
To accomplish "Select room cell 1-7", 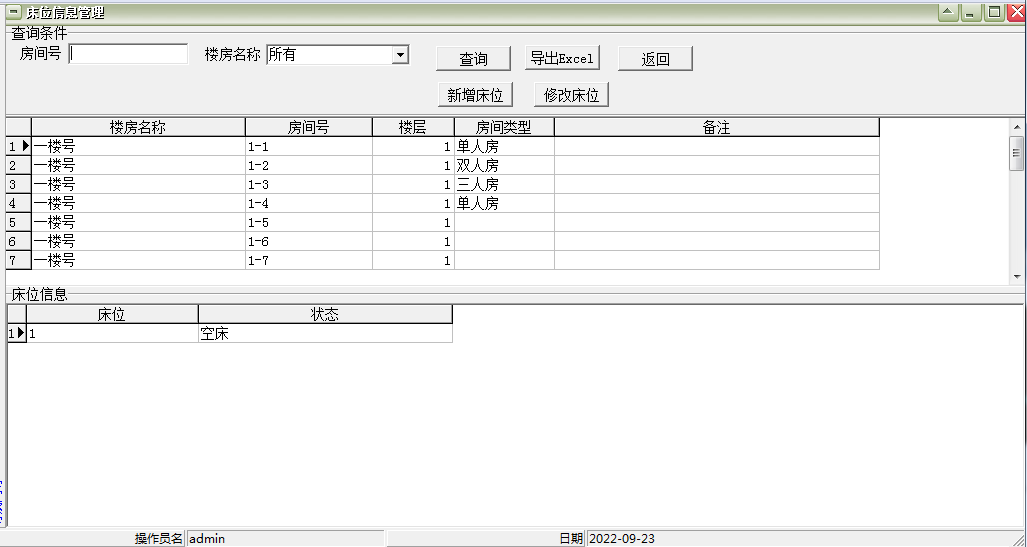I will coord(309,261).
